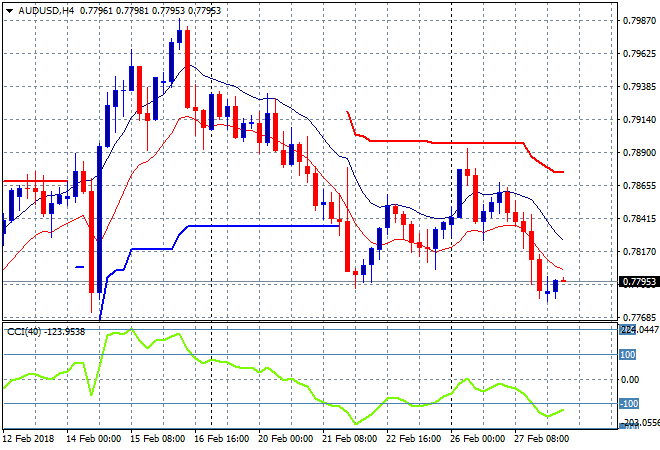The width and height of the screenshot is (660, 450).
Task: Click the 224.0447 CCI upper level label
Action: click(x=639, y=330)
